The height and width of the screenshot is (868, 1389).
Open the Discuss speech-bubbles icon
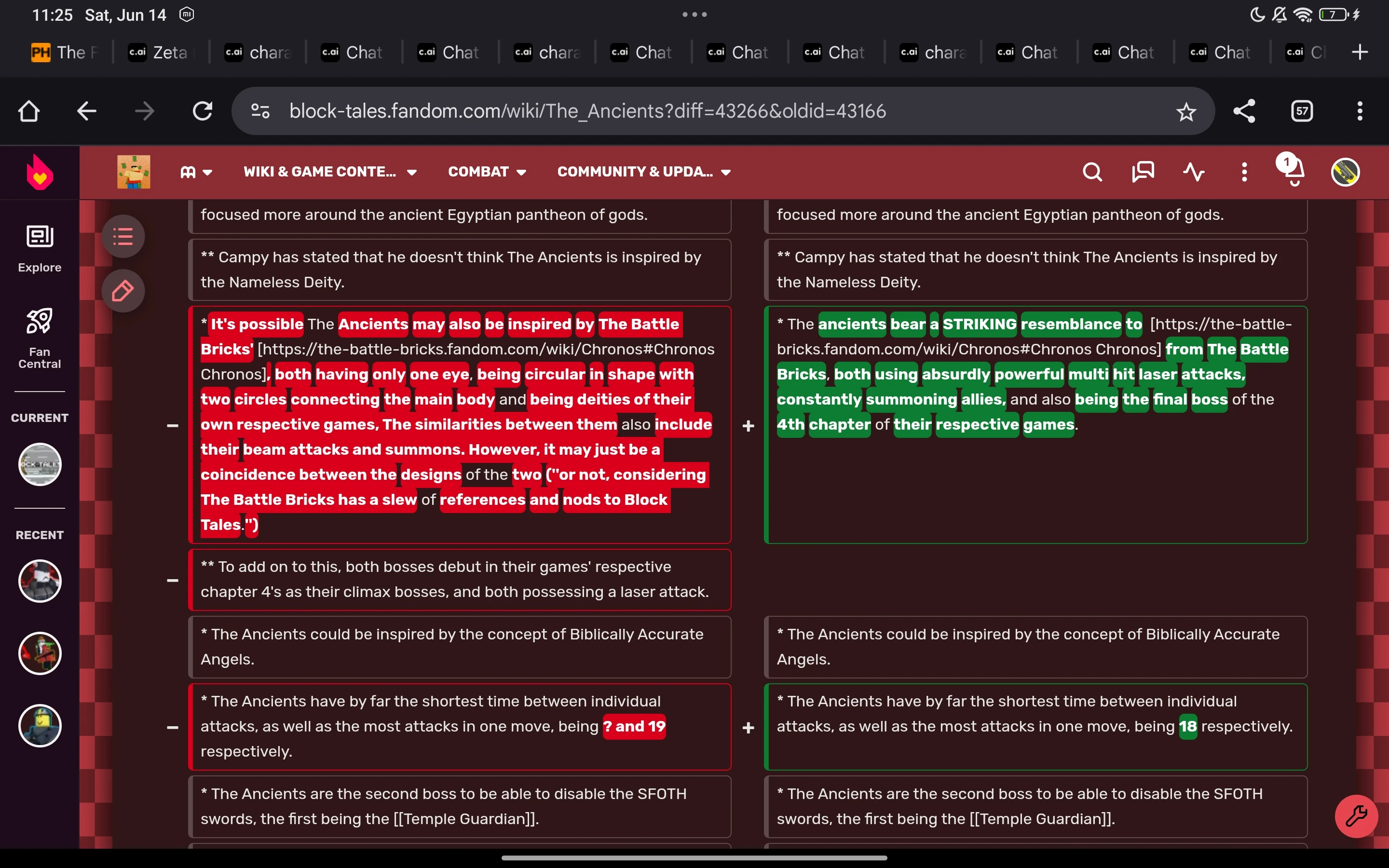[x=1142, y=172]
